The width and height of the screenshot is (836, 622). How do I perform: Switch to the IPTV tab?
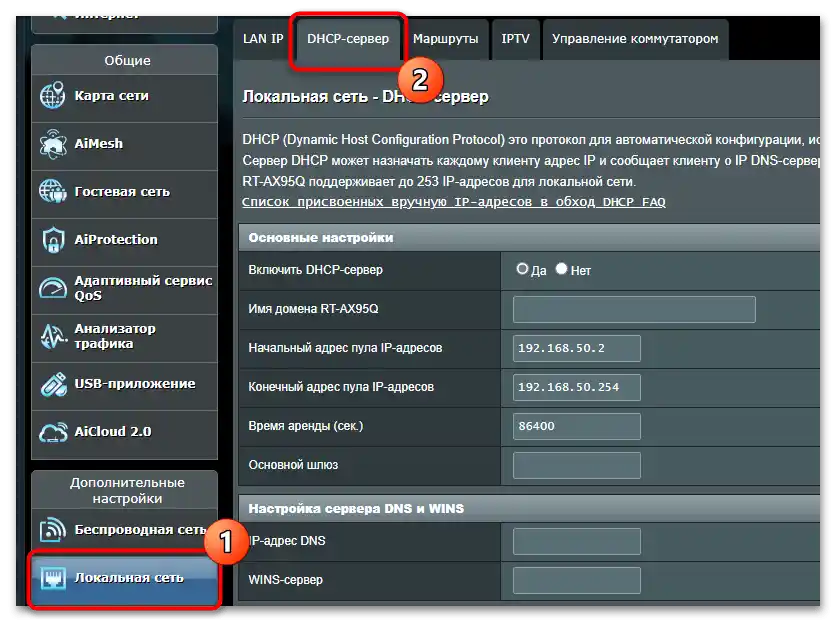(x=515, y=39)
